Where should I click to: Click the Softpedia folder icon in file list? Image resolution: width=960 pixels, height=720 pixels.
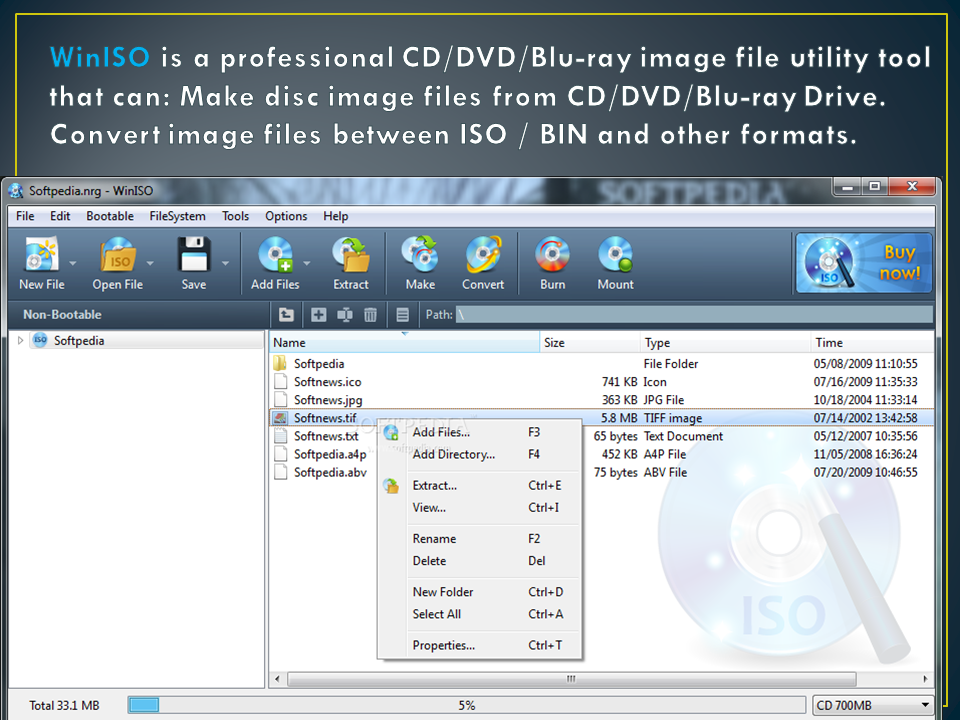[280, 363]
